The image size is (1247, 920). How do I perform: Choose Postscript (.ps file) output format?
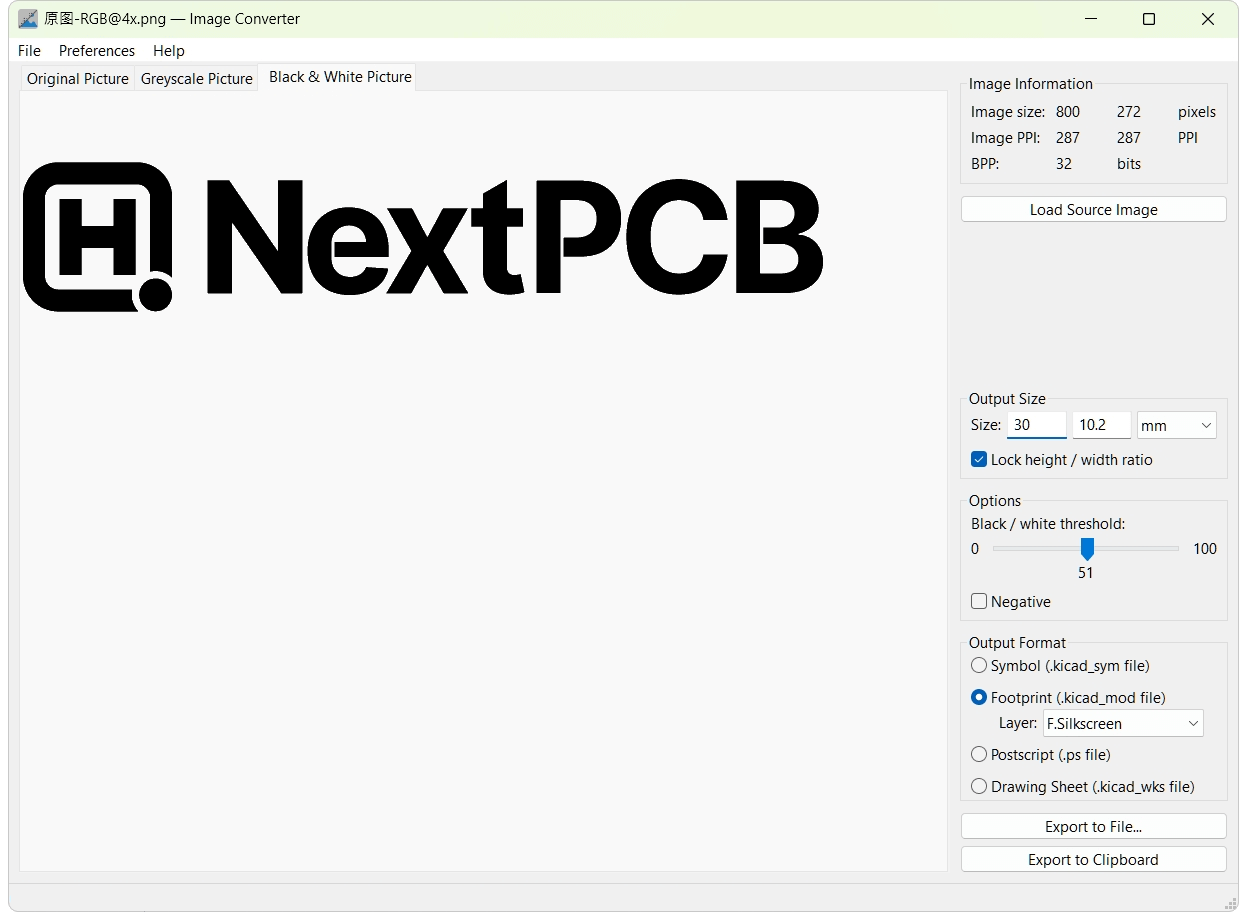[x=979, y=755]
